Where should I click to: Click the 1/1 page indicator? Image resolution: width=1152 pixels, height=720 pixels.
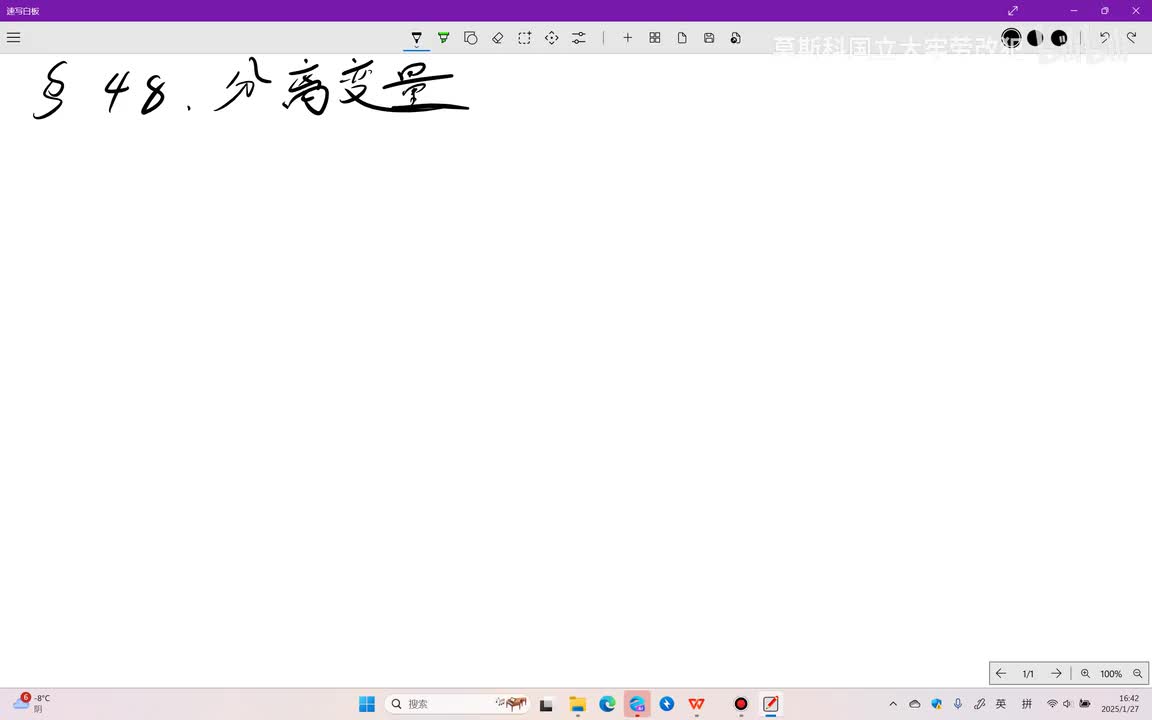click(1028, 674)
